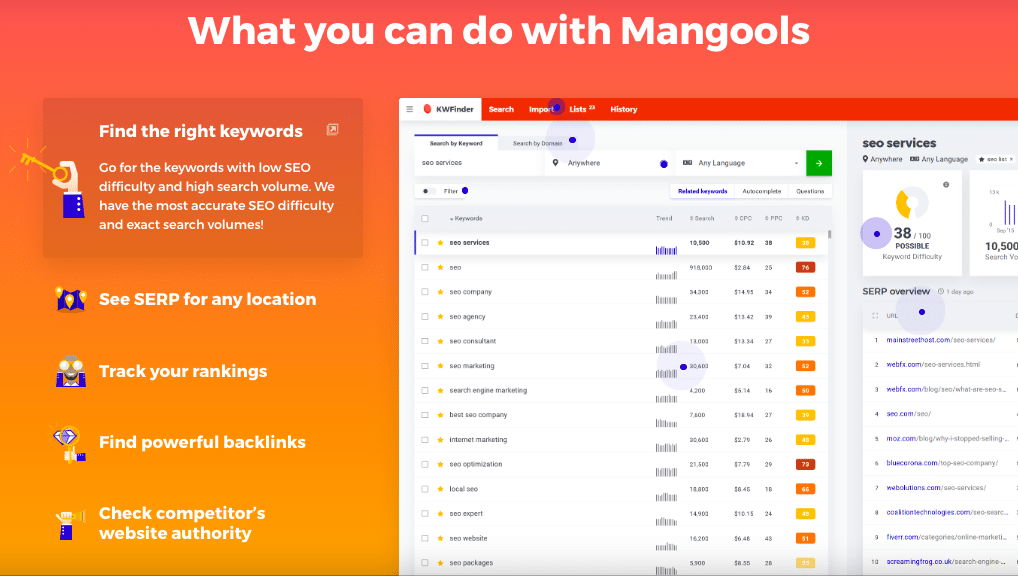Sort by the Keywords column header
This screenshot has height=576, width=1018.
click(x=466, y=219)
